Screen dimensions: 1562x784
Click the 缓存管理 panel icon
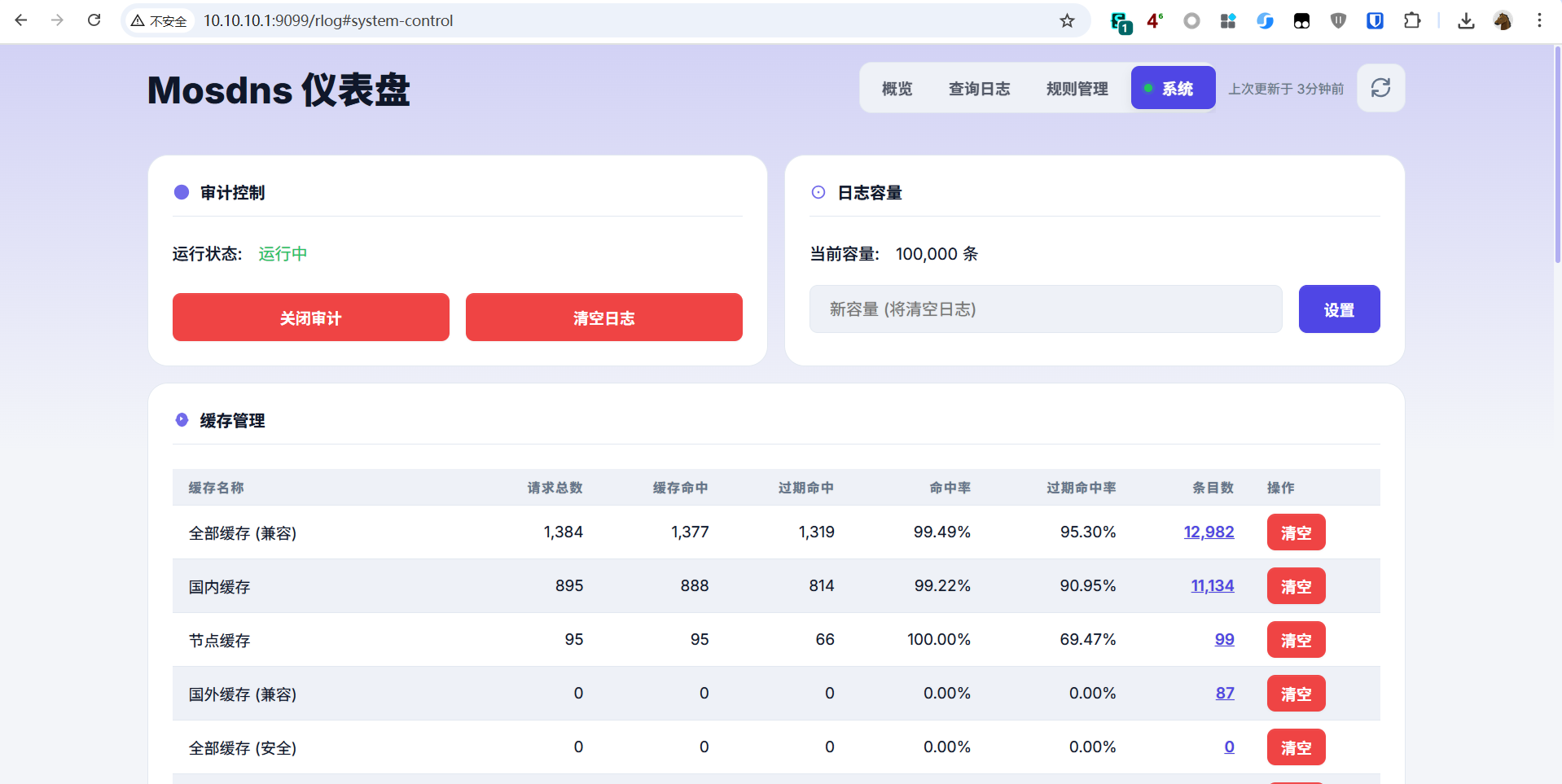182,419
